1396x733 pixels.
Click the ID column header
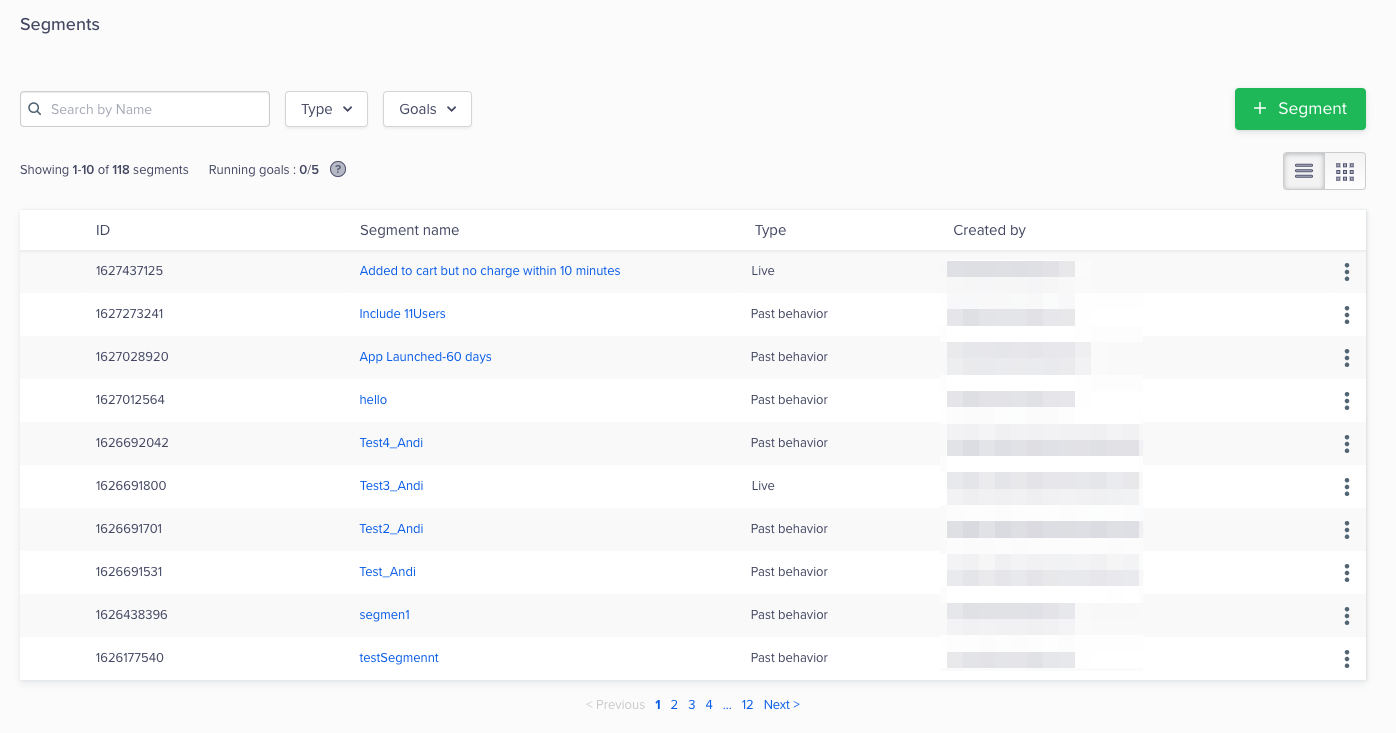coord(103,230)
